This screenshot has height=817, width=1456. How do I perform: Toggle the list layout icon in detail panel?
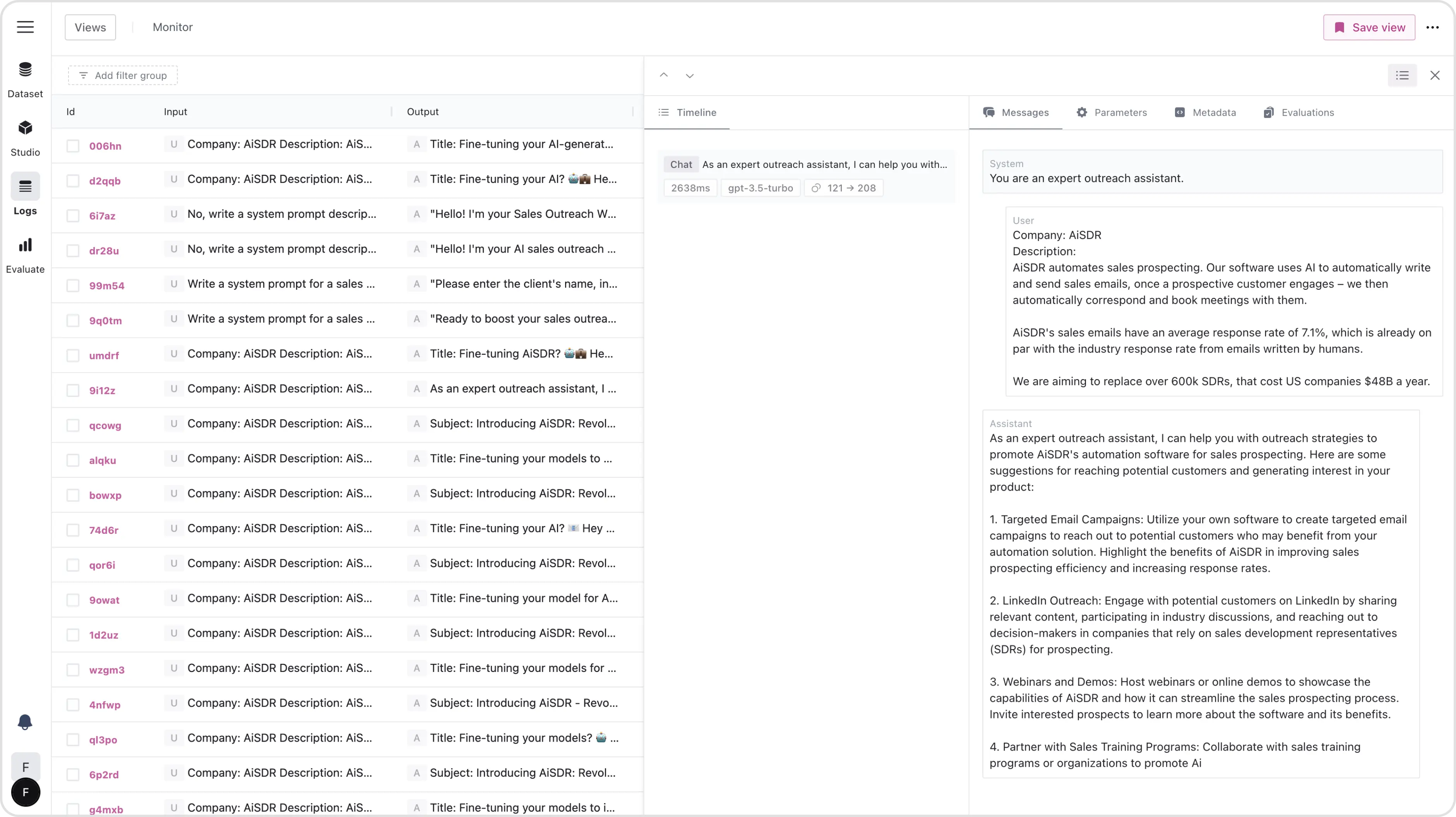[1402, 75]
